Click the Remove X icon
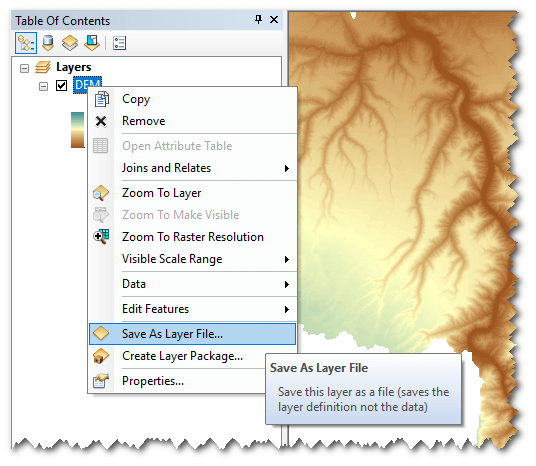 101,121
